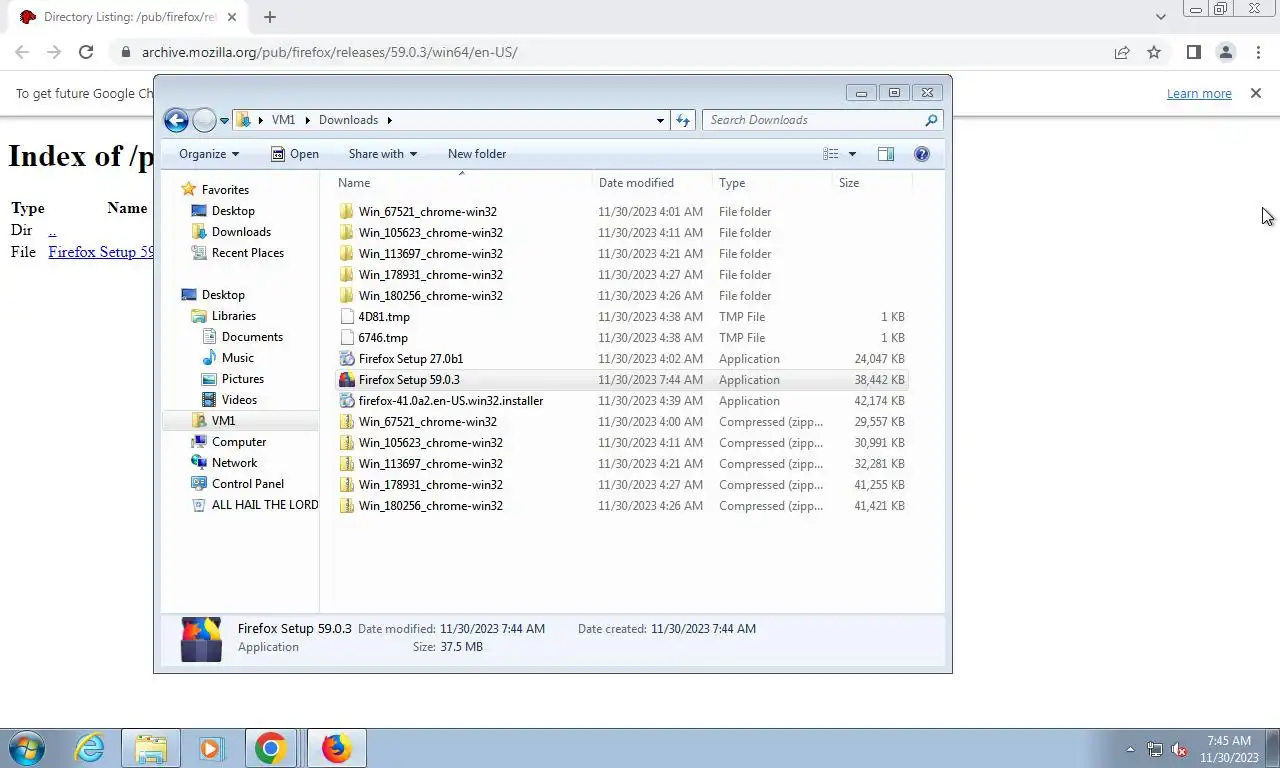Open Libraries in the navigation pane
1280x768 pixels.
[x=233, y=316]
